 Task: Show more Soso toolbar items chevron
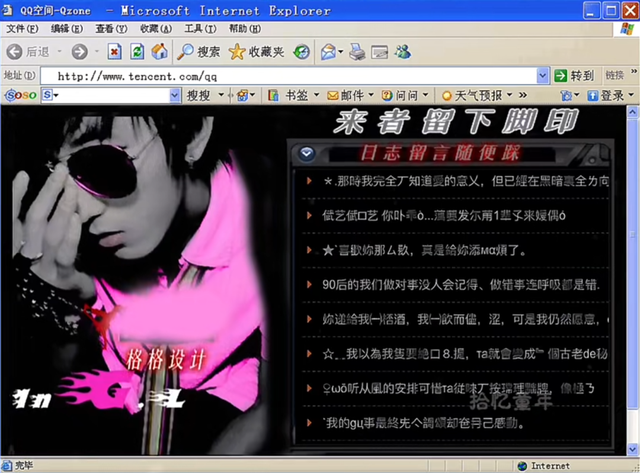point(523,95)
